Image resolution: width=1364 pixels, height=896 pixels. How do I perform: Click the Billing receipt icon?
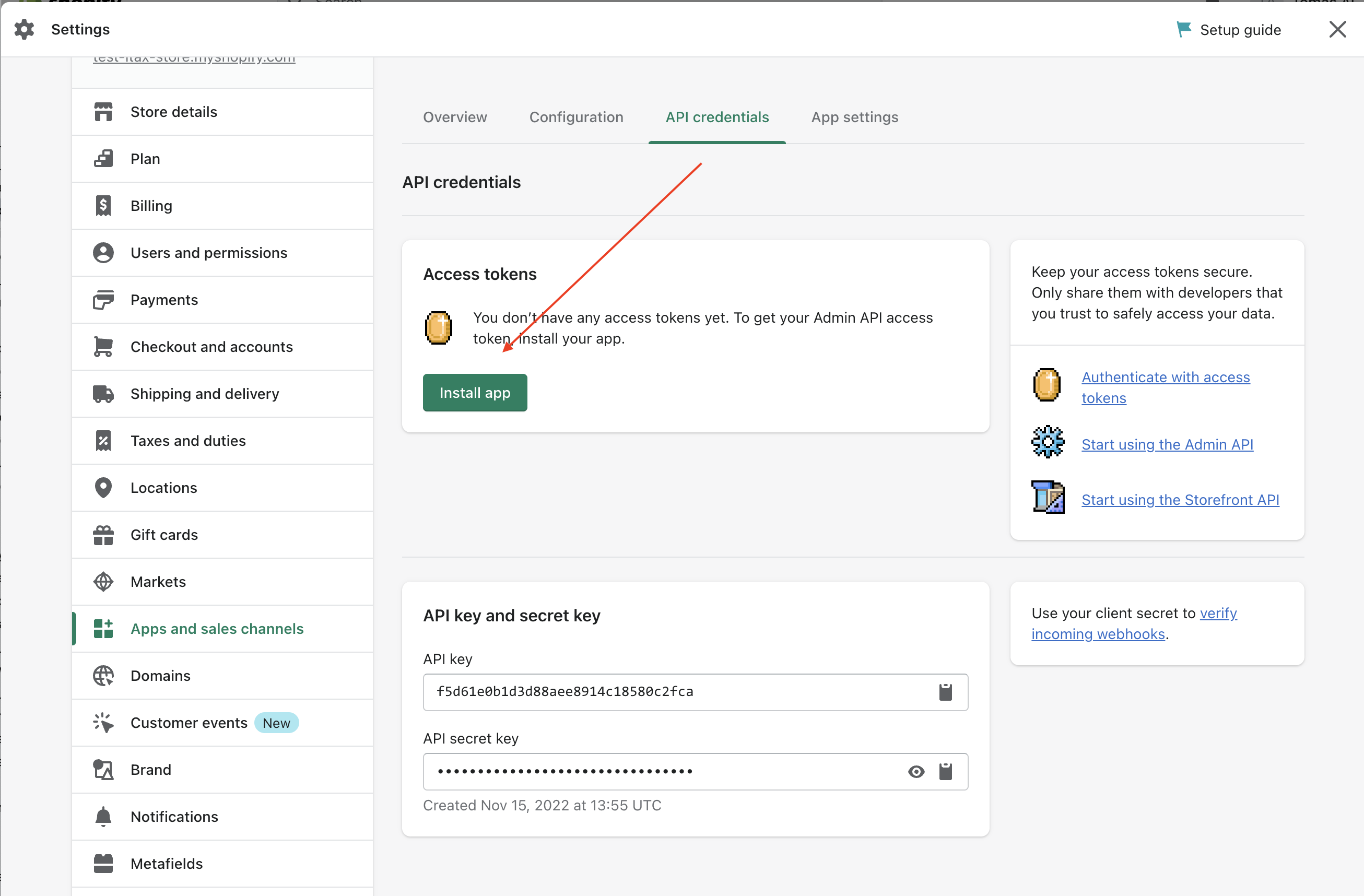(x=103, y=206)
